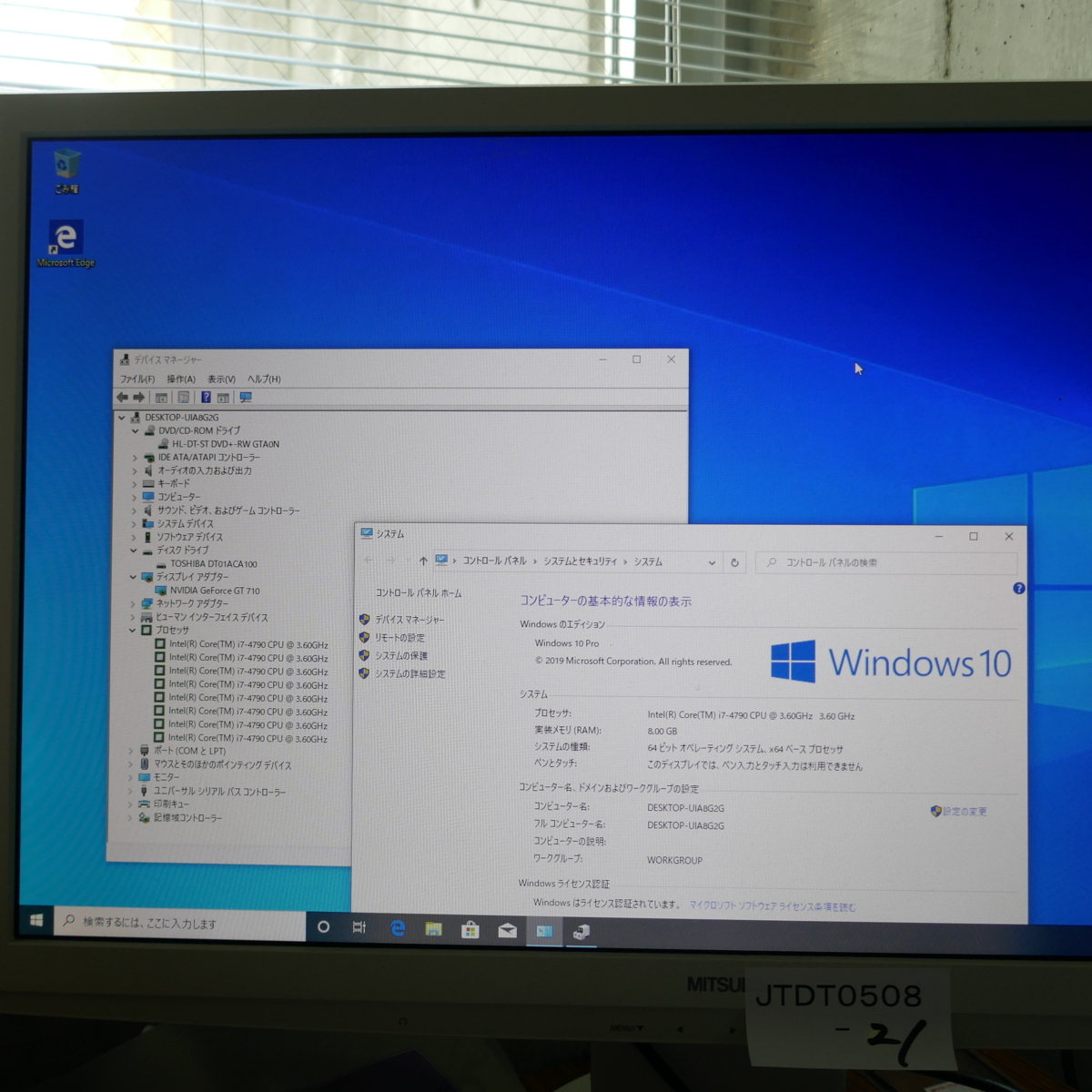Select ヒューマン インターフェイス デバイス item

pos(212,617)
